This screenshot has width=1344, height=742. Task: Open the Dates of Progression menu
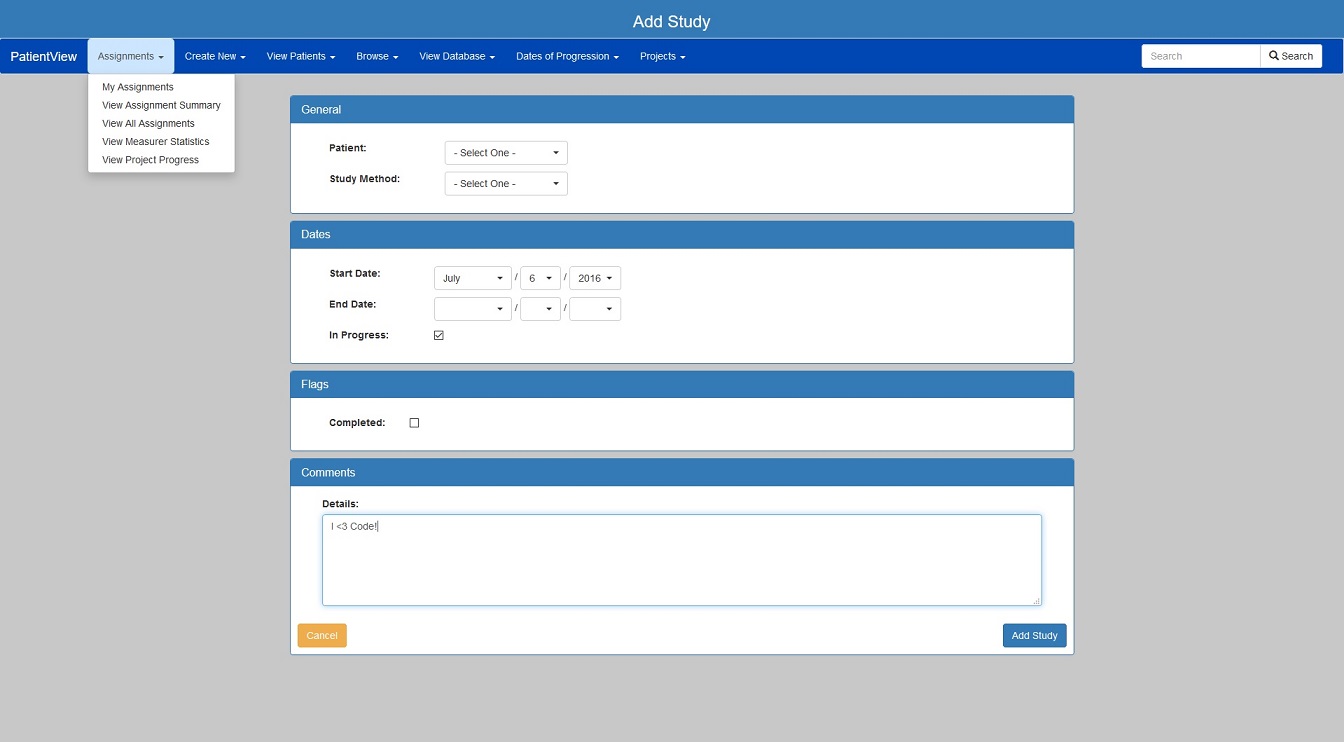coord(567,57)
